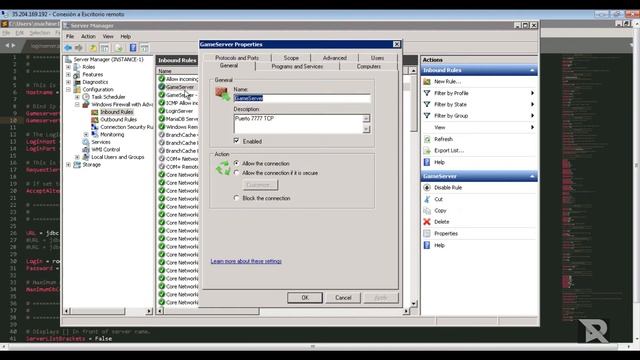The width and height of the screenshot is (640, 360).
Task: Click the Forward arrow in Server Manager toolbar
Action: [78, 48]
